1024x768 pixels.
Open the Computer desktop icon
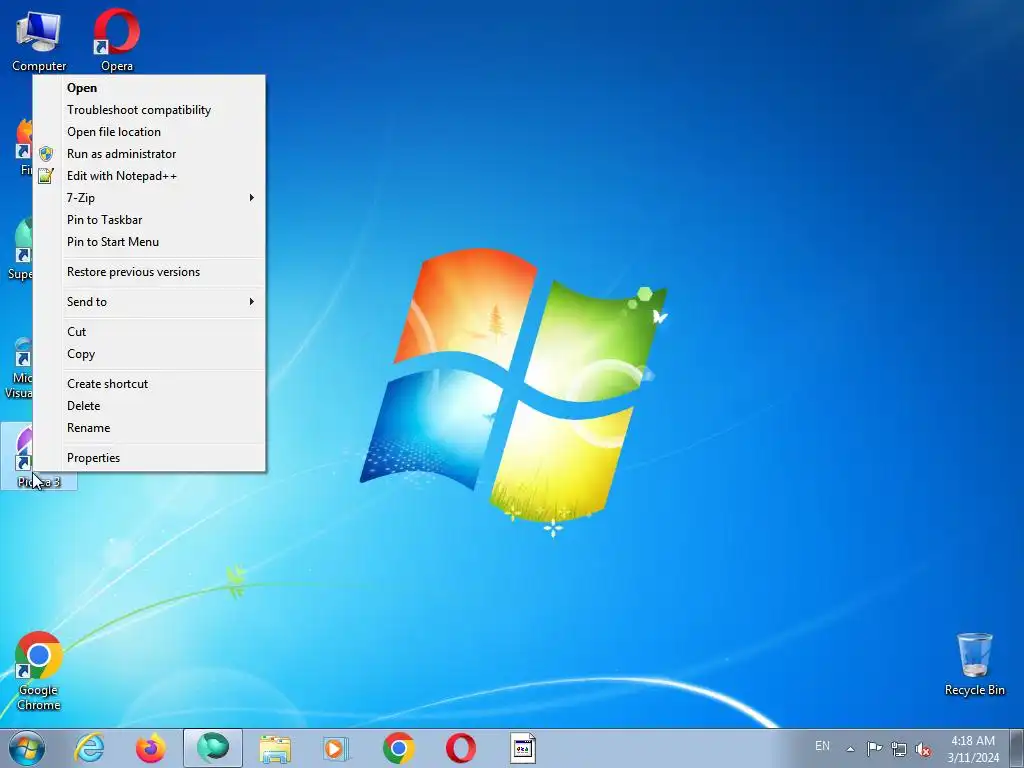[39, 40]
